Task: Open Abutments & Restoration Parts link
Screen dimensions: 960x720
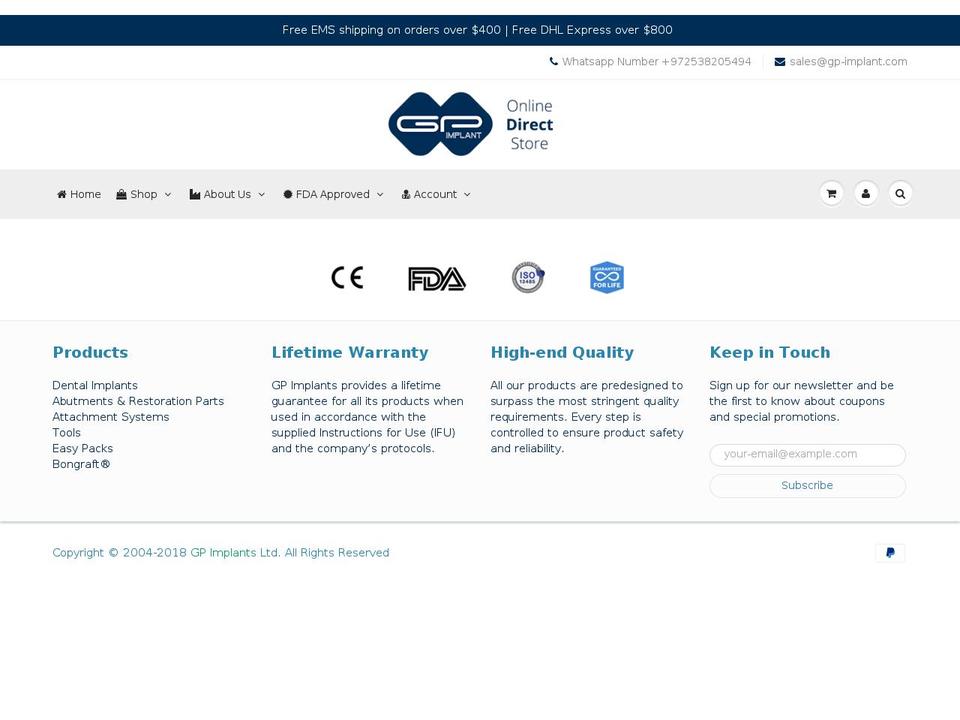Action: 138,401
